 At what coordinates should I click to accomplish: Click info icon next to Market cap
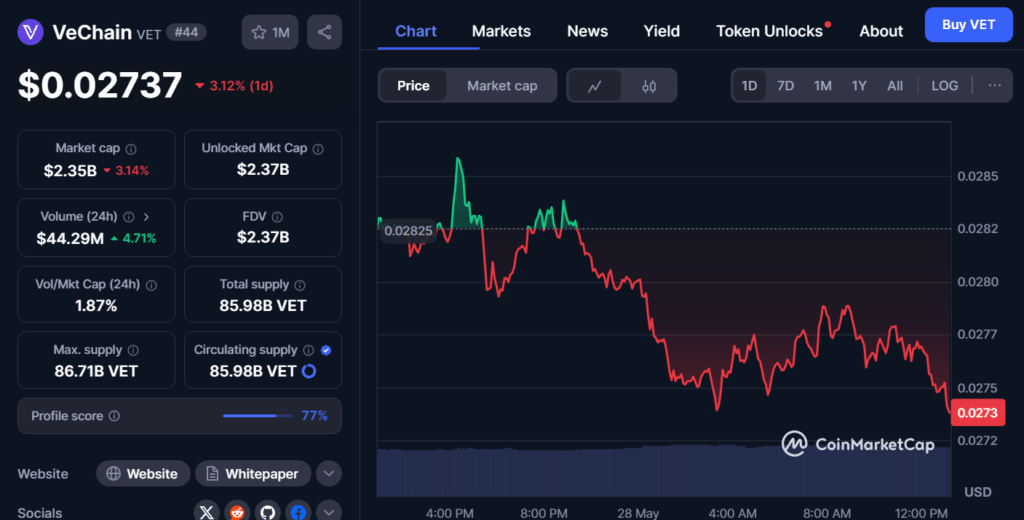[x=131, y=149]
